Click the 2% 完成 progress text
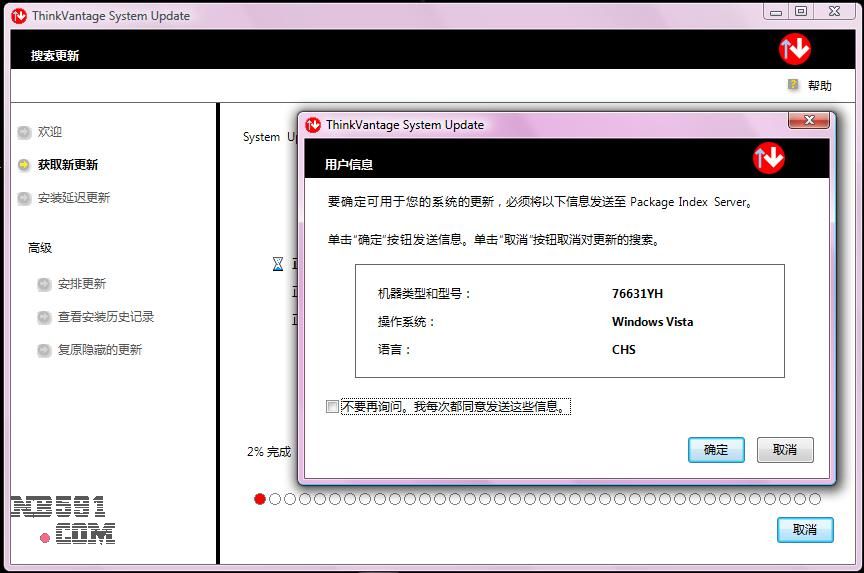Screen dimensions: 864x573 tap(269, 452)
